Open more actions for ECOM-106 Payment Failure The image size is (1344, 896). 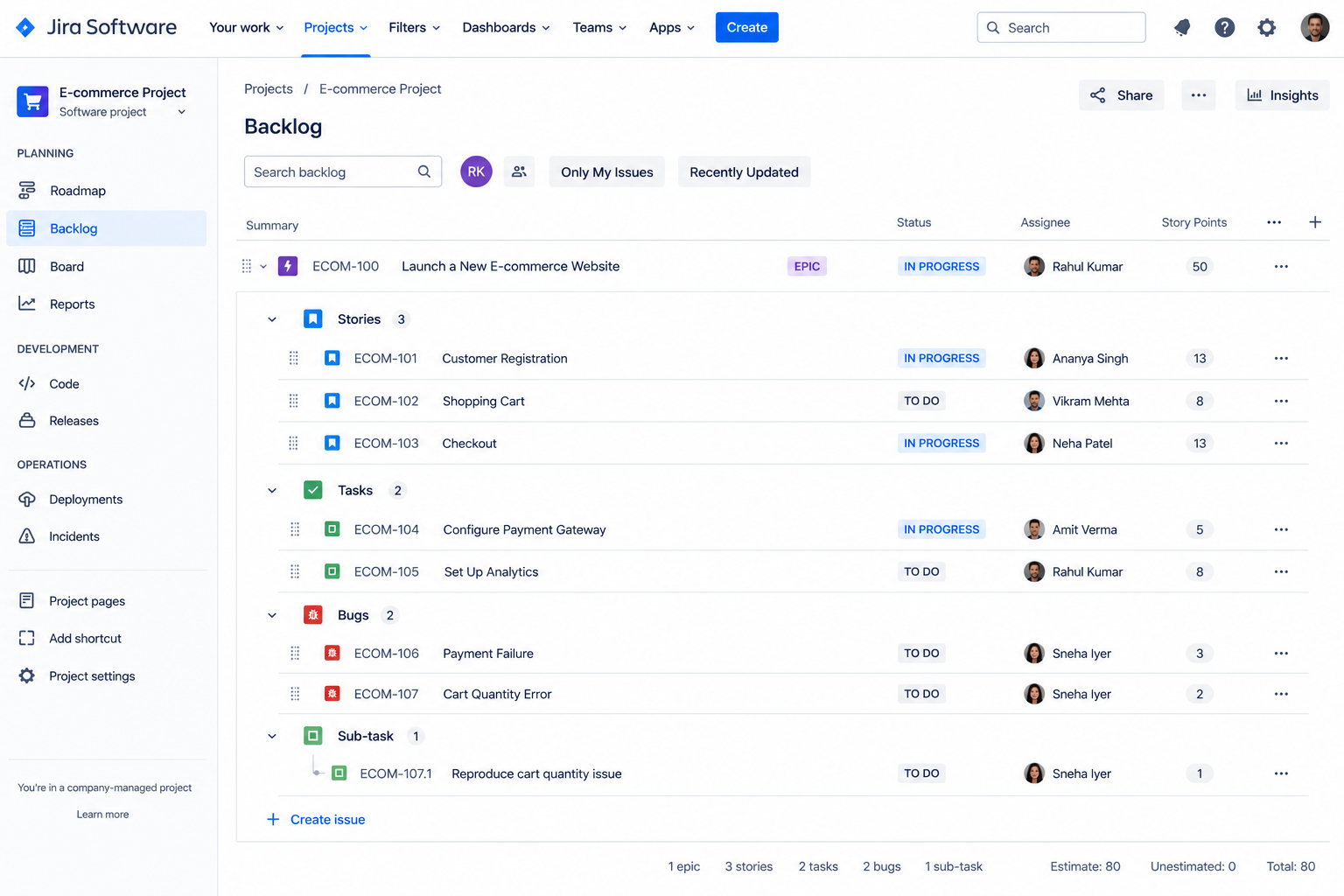[1281, 653]
